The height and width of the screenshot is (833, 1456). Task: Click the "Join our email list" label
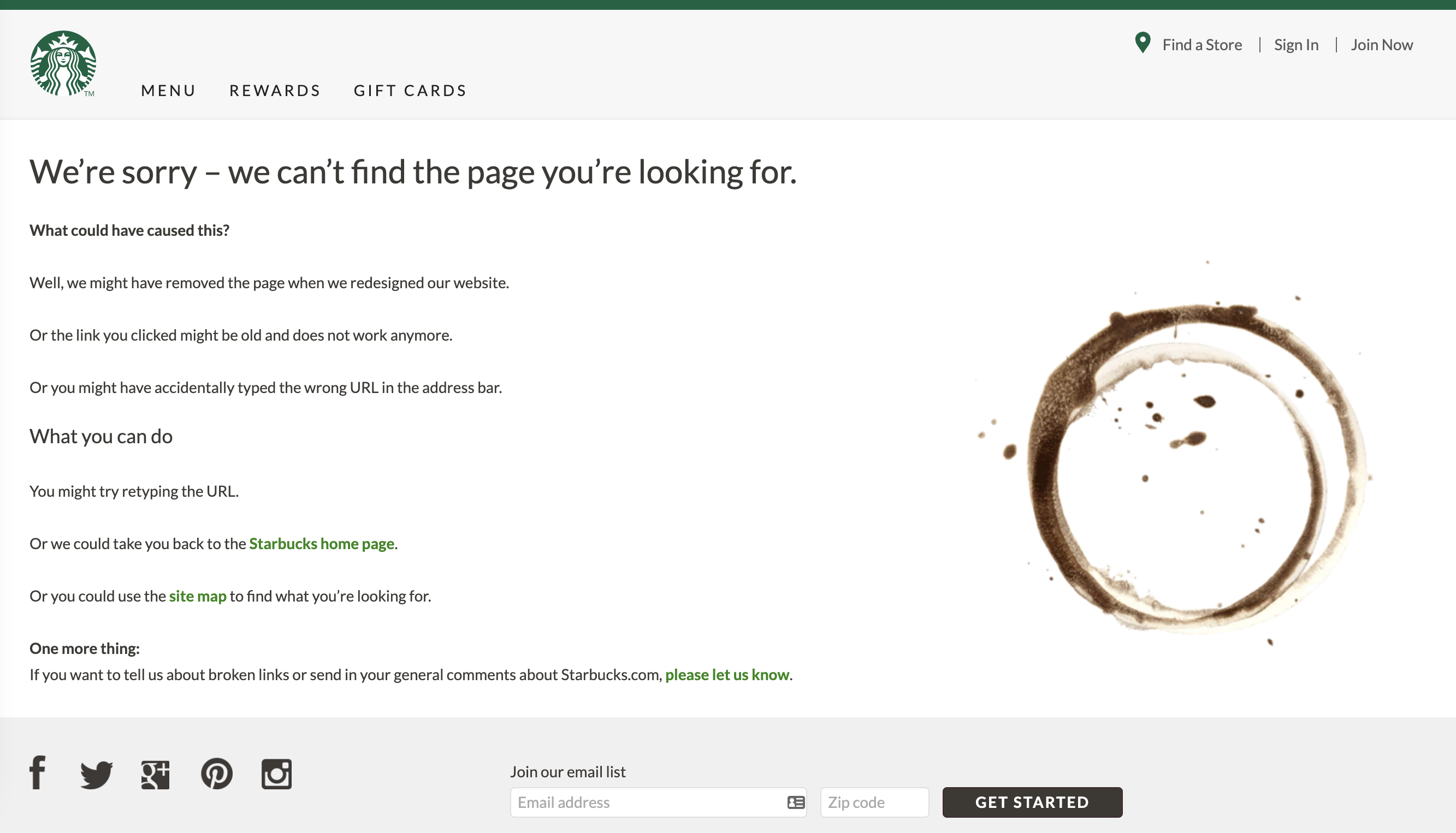pos(568,772)
